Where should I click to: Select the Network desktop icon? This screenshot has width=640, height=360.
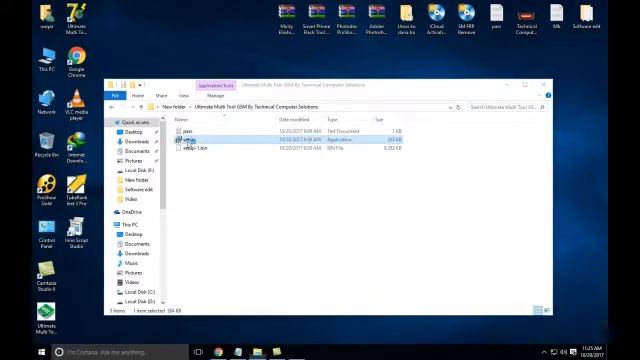pos(47,102)
